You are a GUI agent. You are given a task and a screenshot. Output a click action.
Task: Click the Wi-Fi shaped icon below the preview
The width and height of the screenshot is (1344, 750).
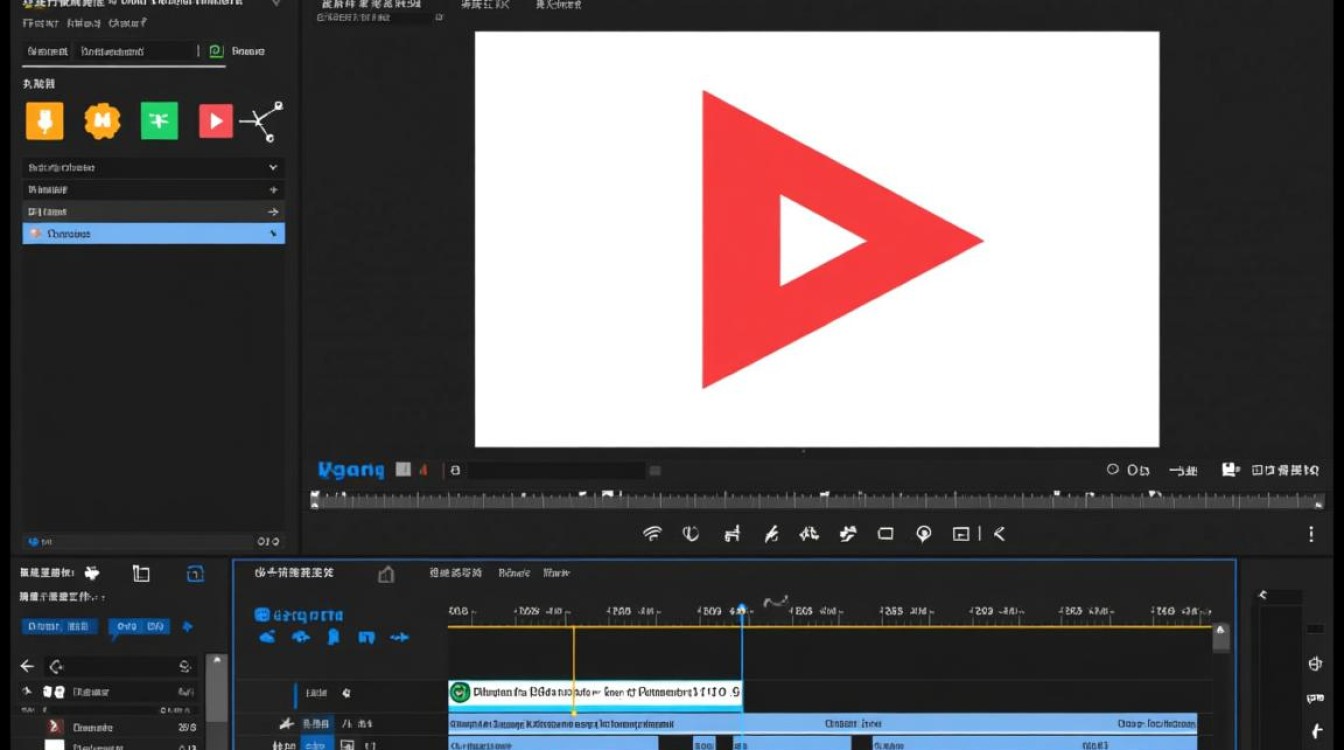click(x=652, y=534)
